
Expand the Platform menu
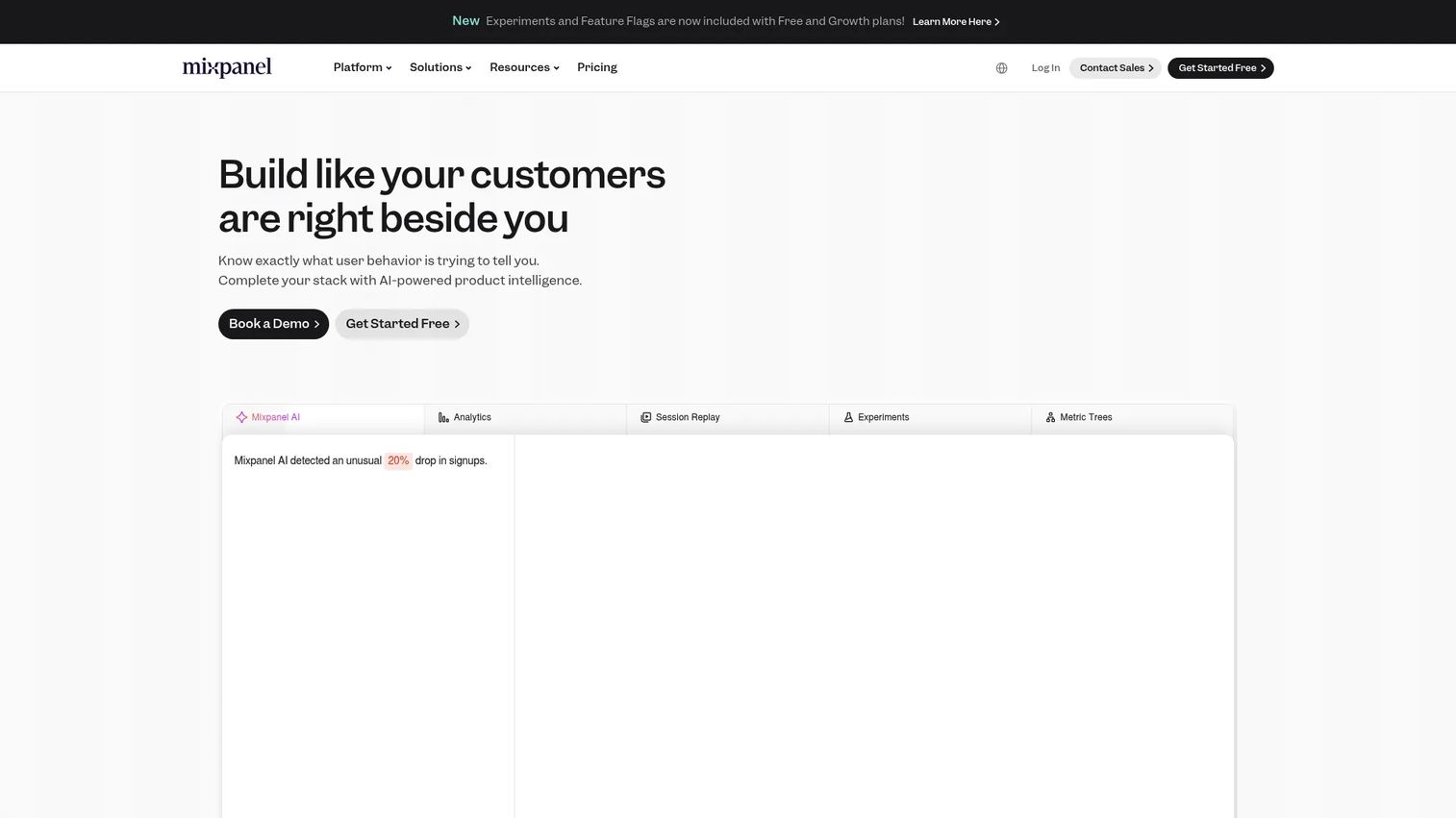[363, 67]
